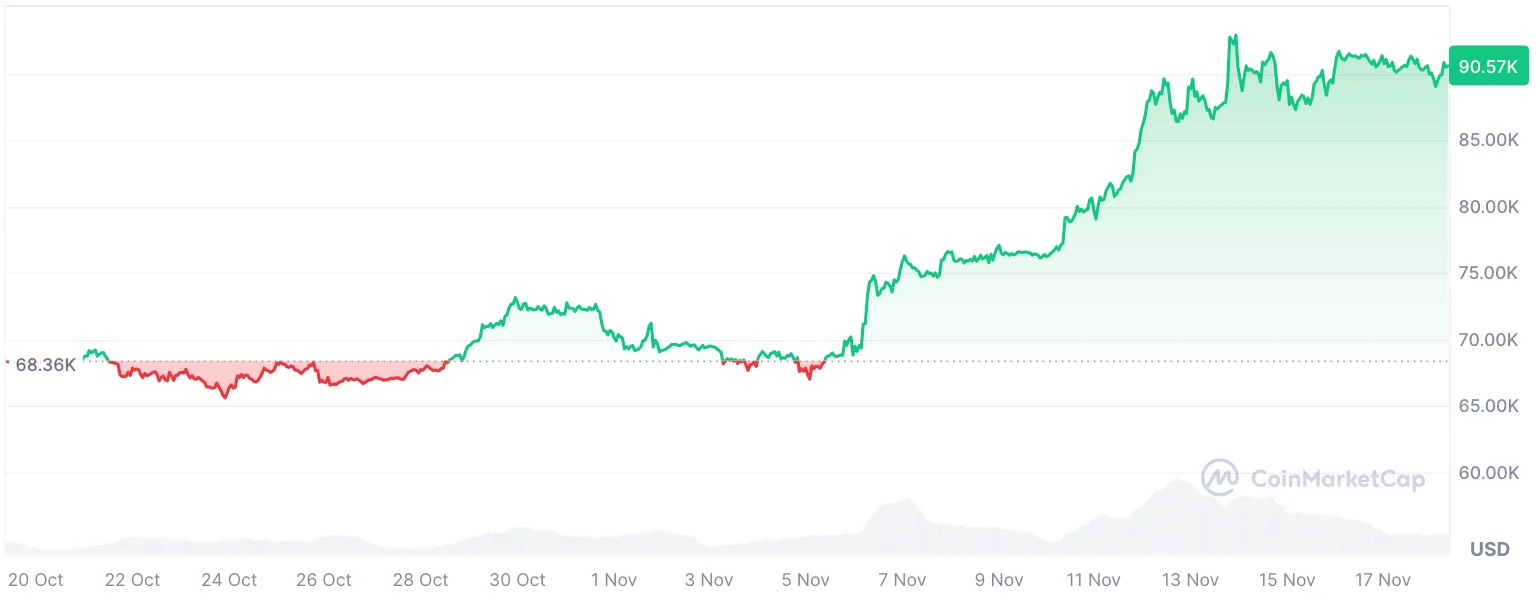
Task: Select the 17 Nov date label
Action: (1383, 580)
